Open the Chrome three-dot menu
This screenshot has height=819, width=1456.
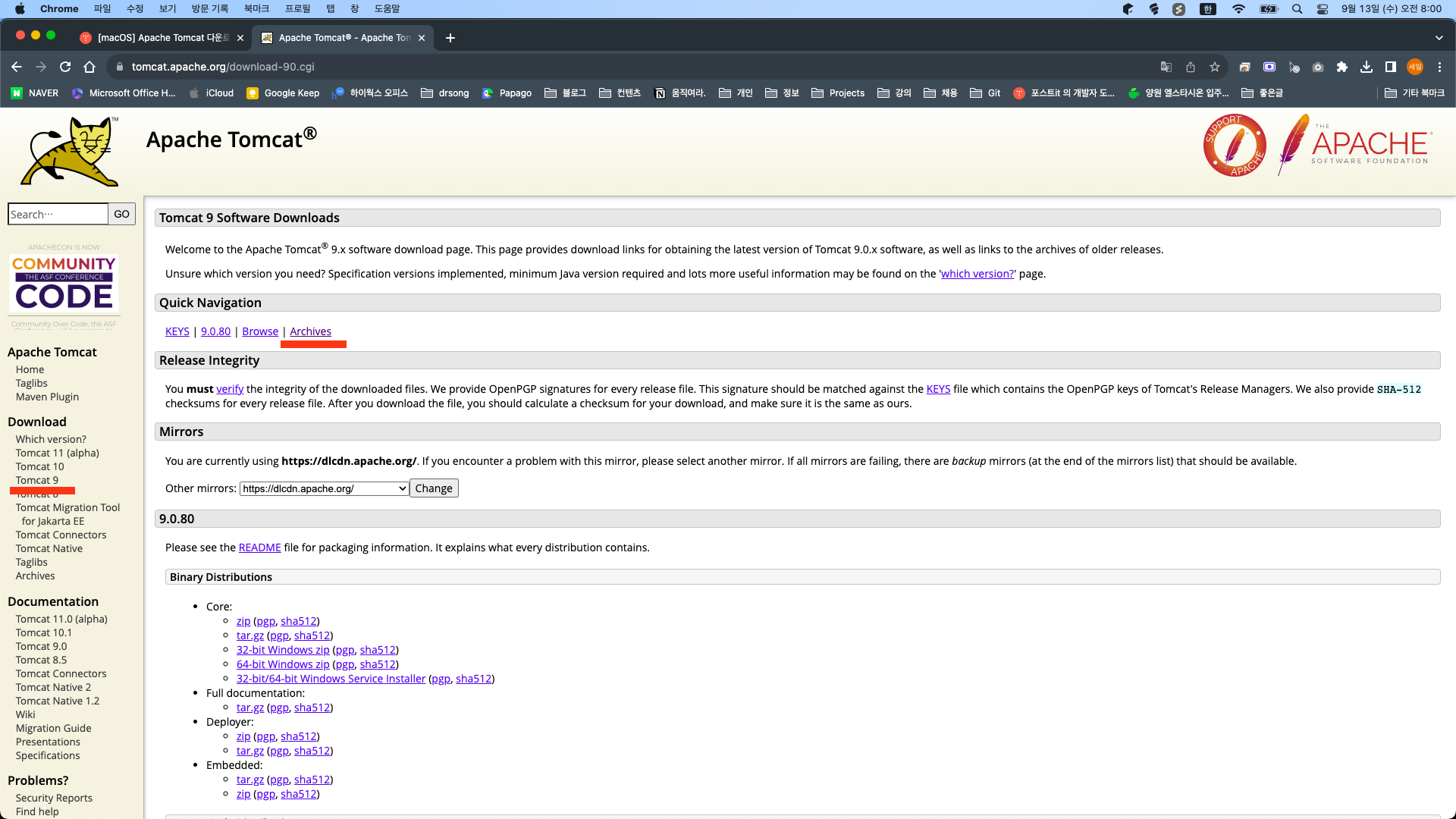coord(1439,67)
